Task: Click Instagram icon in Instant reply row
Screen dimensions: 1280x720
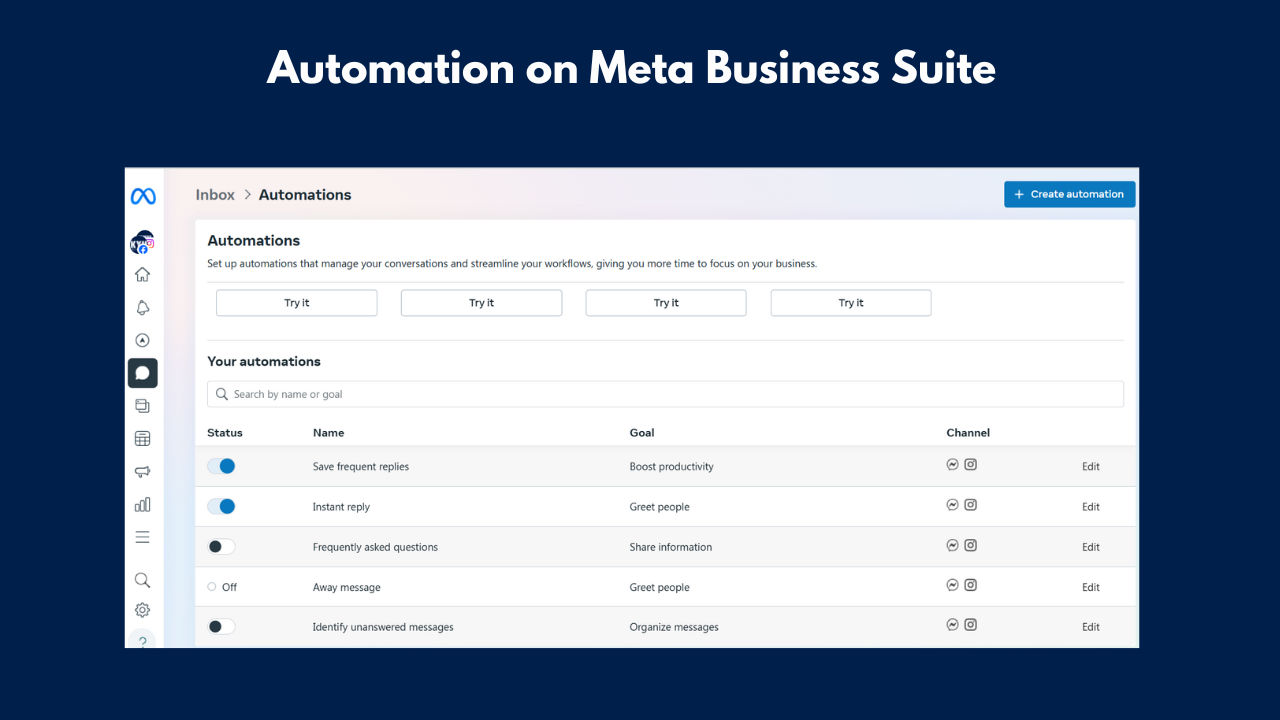Action: tap(970, 505)
